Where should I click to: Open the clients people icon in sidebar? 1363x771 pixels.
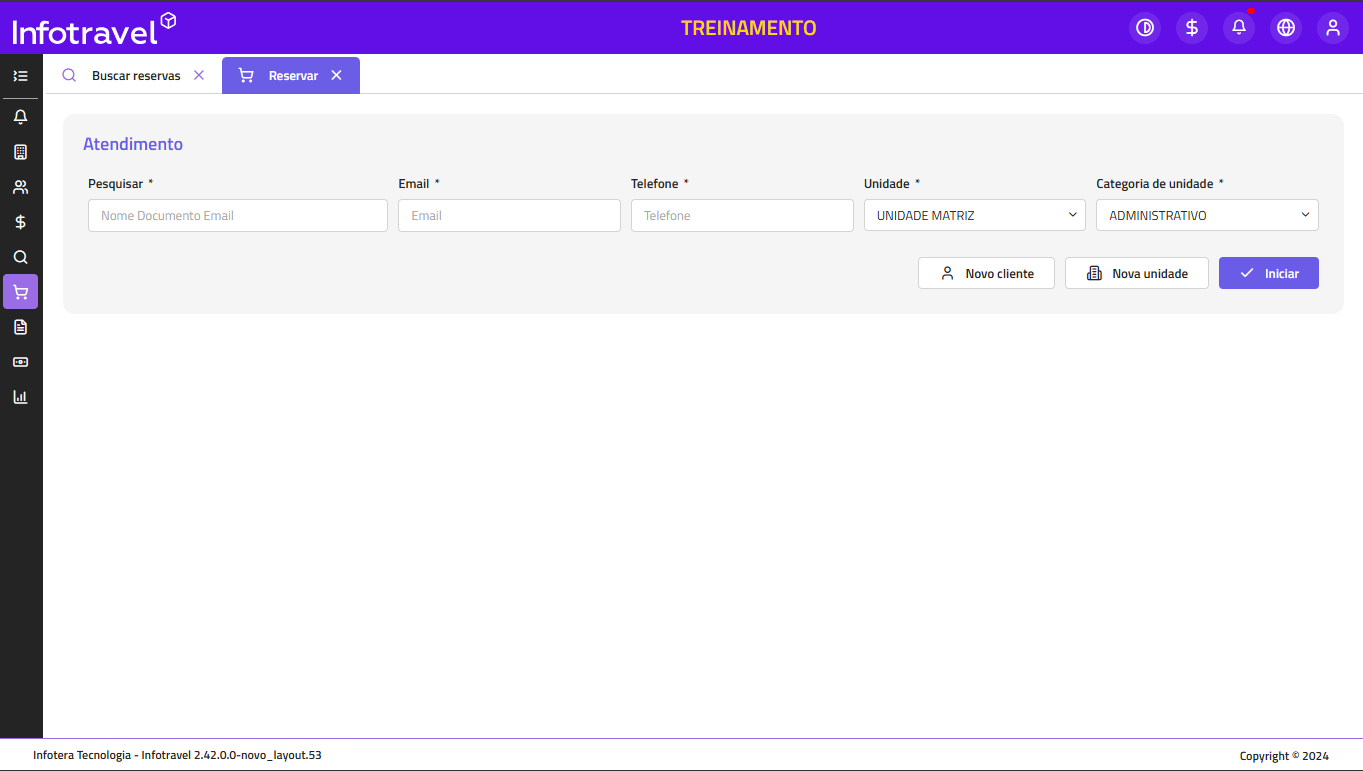[x=20, y=187]
